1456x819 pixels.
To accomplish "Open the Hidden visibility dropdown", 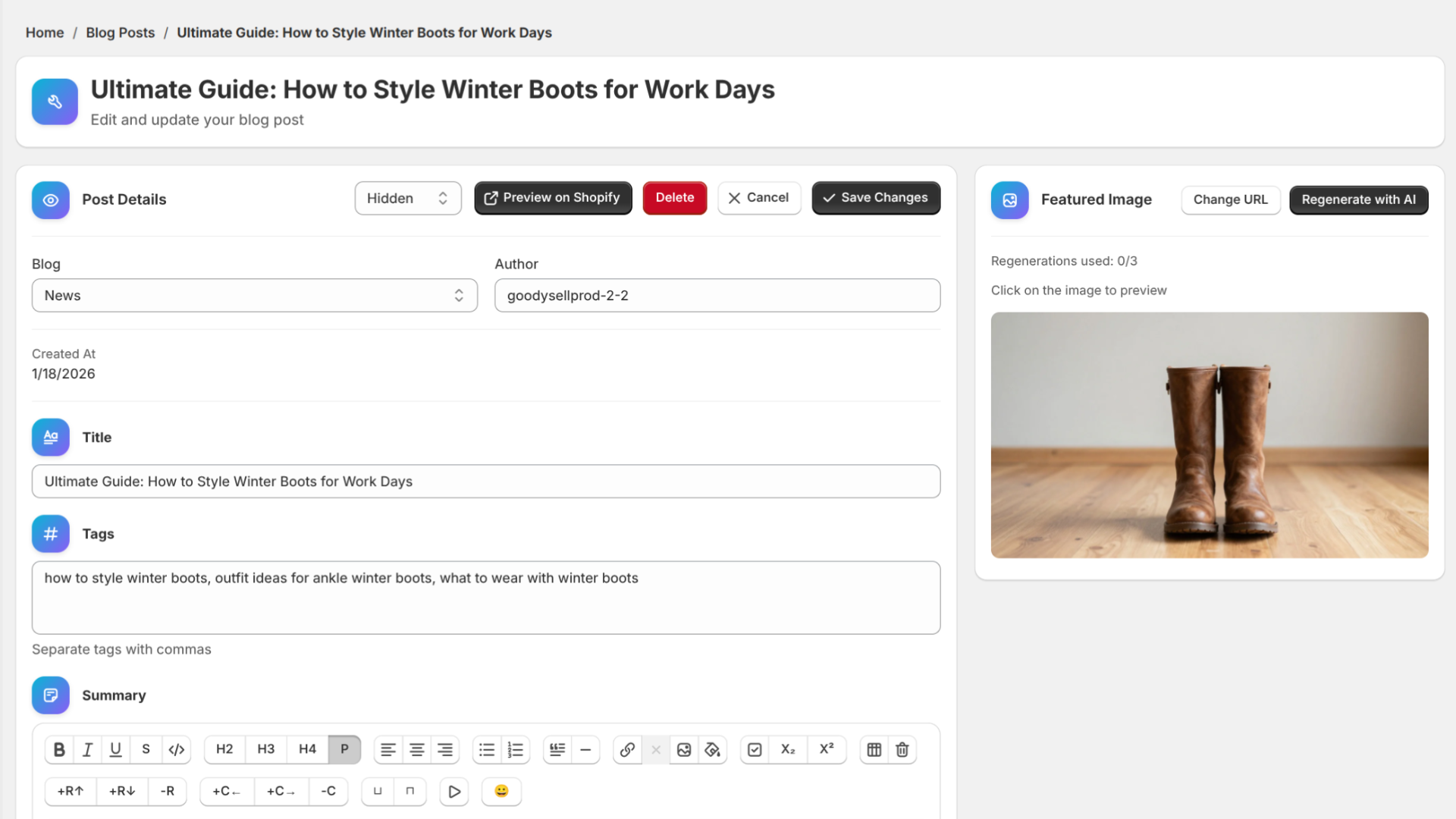I will click(408, 198).
